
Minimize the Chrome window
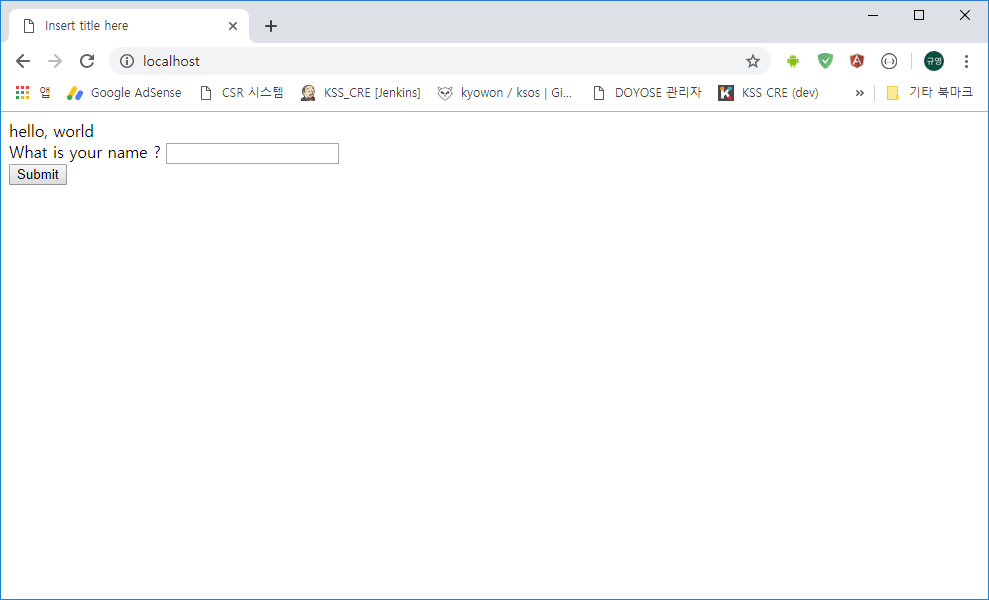tap(873, 15)
